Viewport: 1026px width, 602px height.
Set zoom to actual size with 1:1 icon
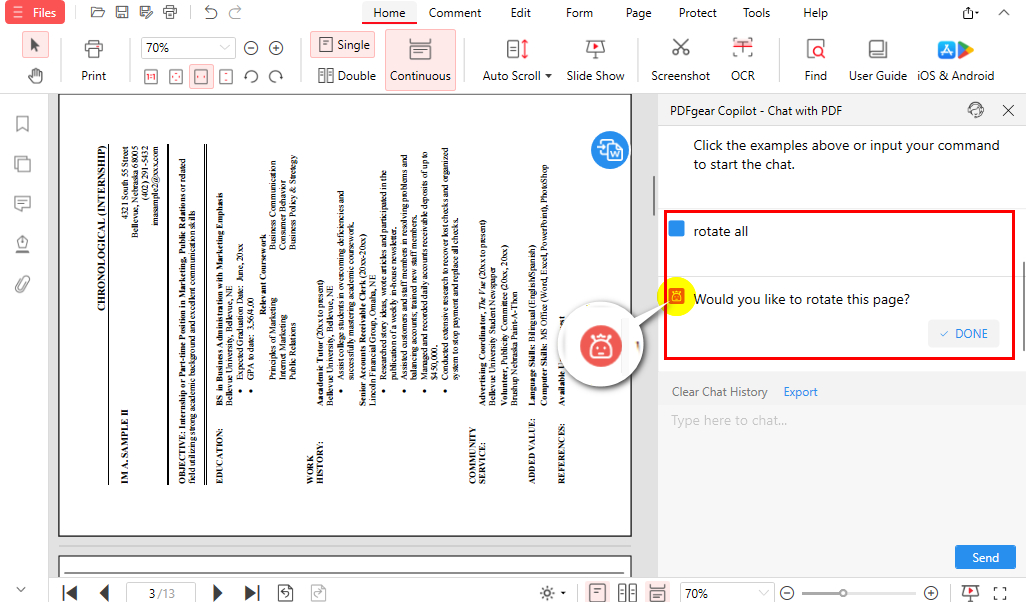150,76
